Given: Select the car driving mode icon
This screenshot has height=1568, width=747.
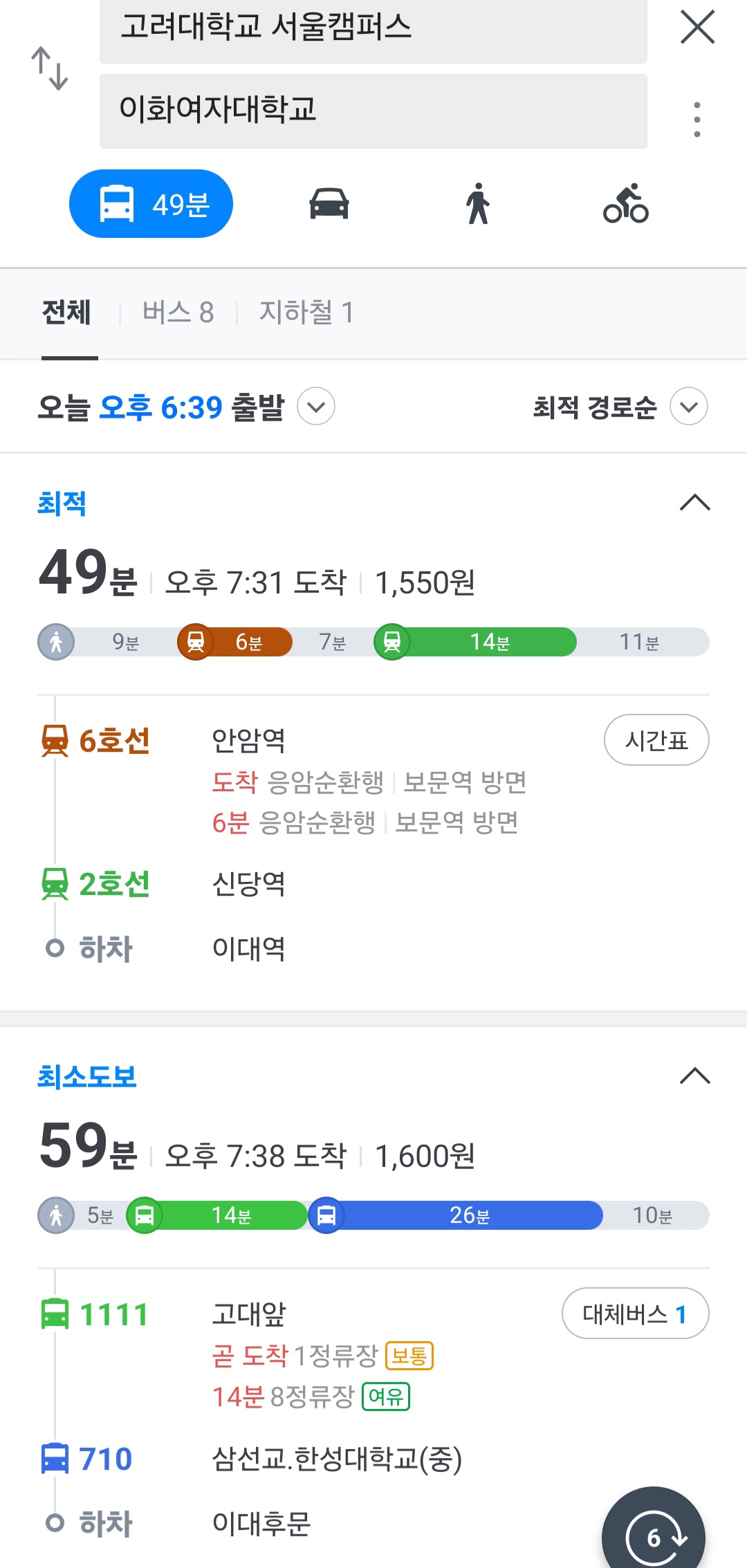Looking at the screenshot, I should [x=329, y=204].
